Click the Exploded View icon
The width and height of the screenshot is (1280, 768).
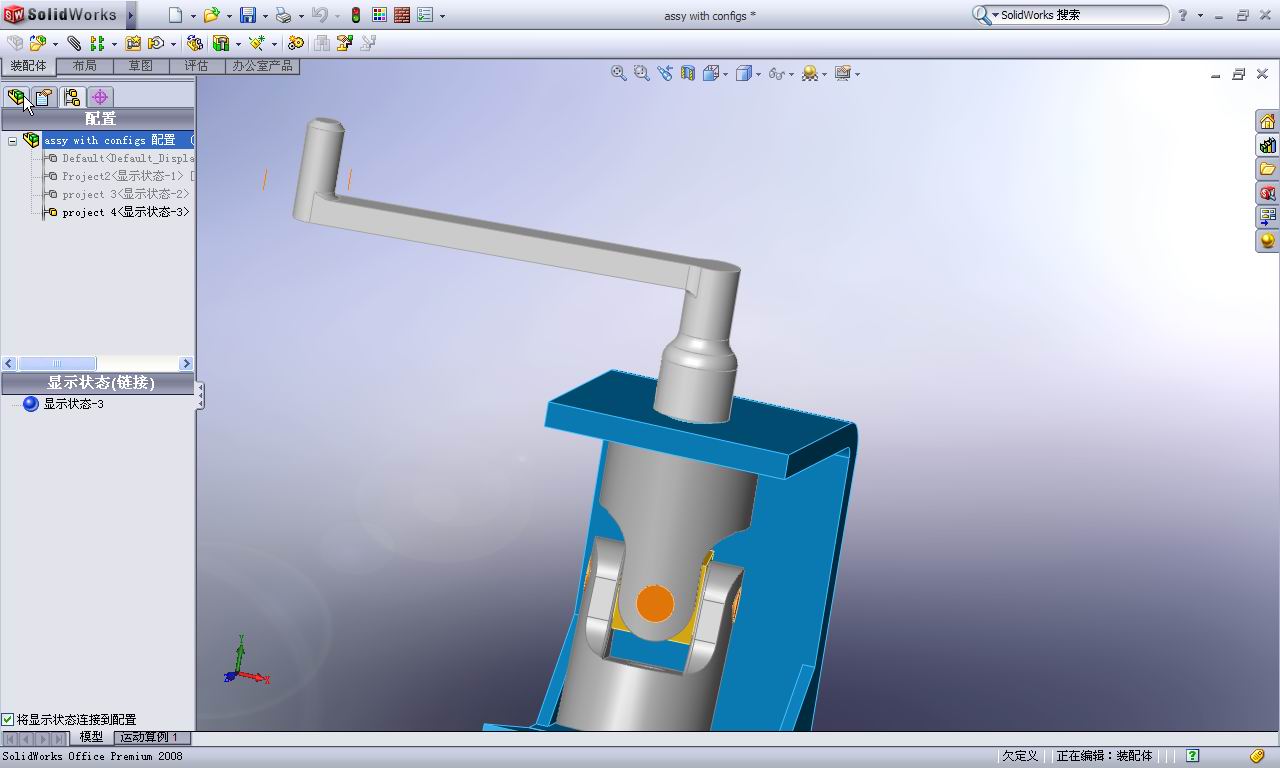click(x=345, y=43)
